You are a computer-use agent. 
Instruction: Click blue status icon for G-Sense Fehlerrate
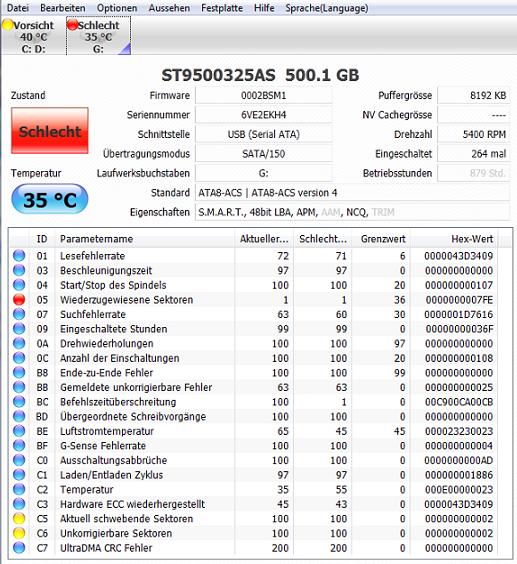tap(19, 445)
